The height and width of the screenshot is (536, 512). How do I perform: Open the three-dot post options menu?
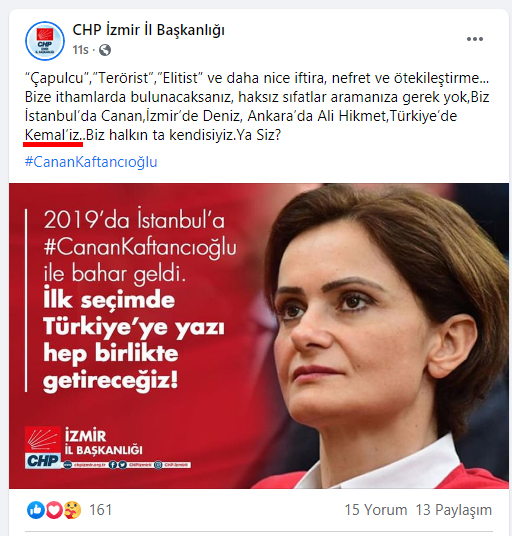click(x=475, y=39)
